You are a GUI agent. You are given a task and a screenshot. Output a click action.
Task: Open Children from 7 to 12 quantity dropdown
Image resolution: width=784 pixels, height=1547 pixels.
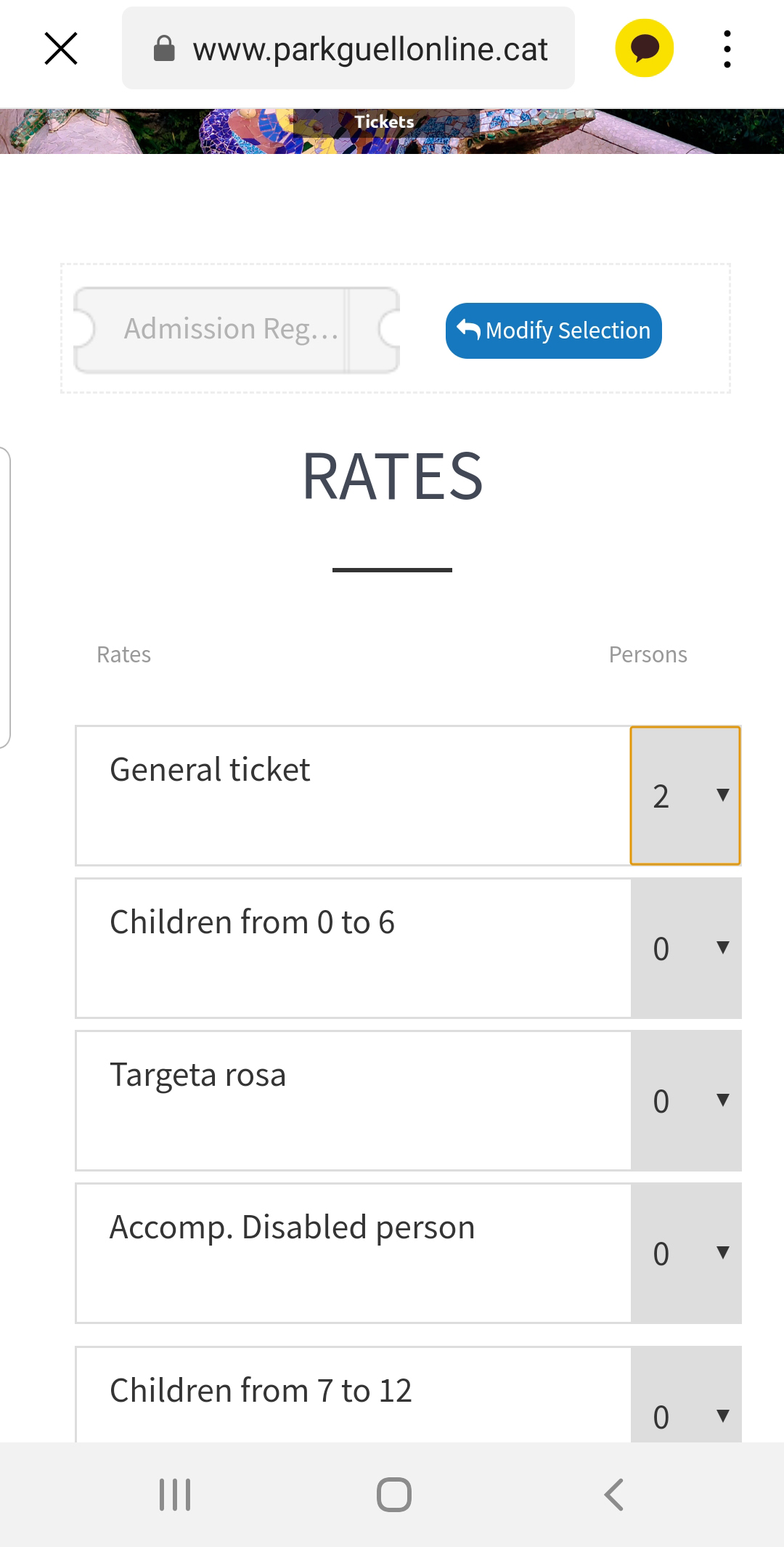(686, 1394)
